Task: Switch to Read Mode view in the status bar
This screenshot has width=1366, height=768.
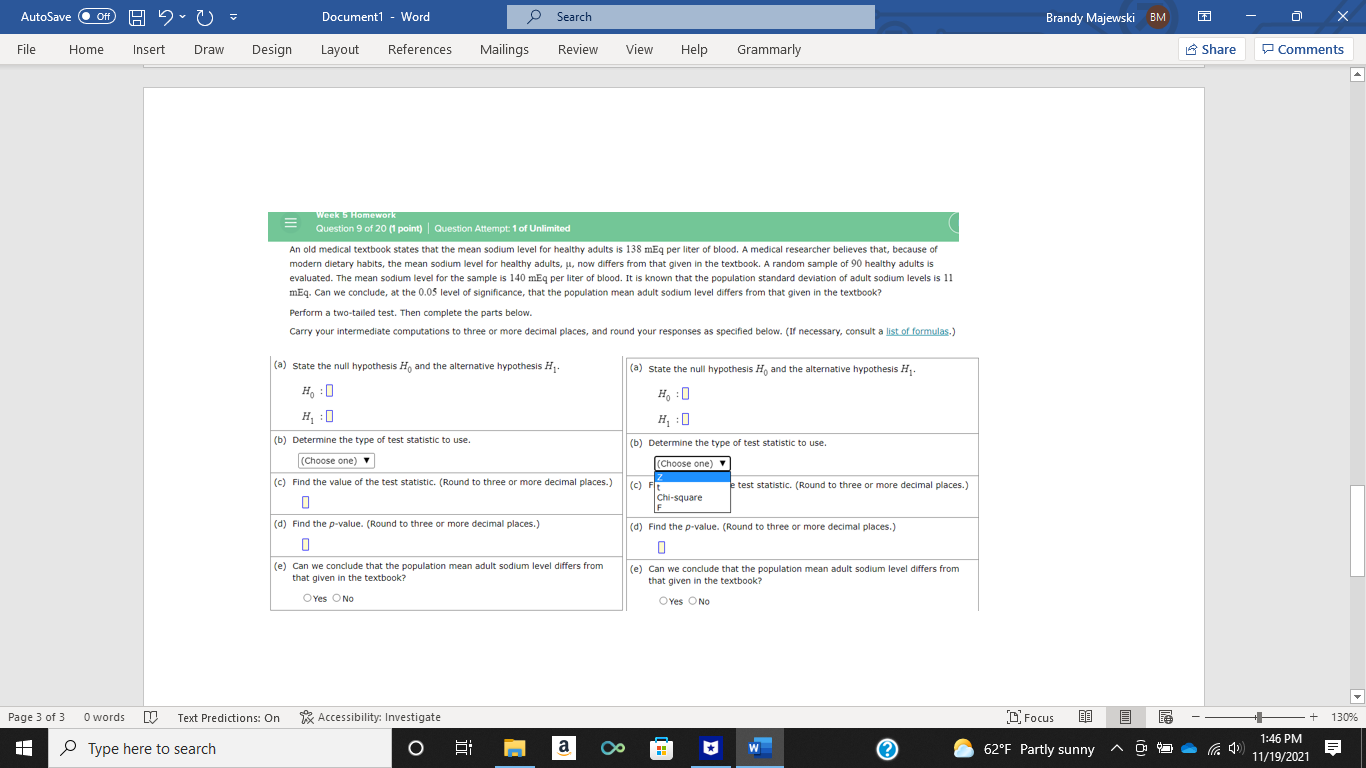Action: point(1085,717)
